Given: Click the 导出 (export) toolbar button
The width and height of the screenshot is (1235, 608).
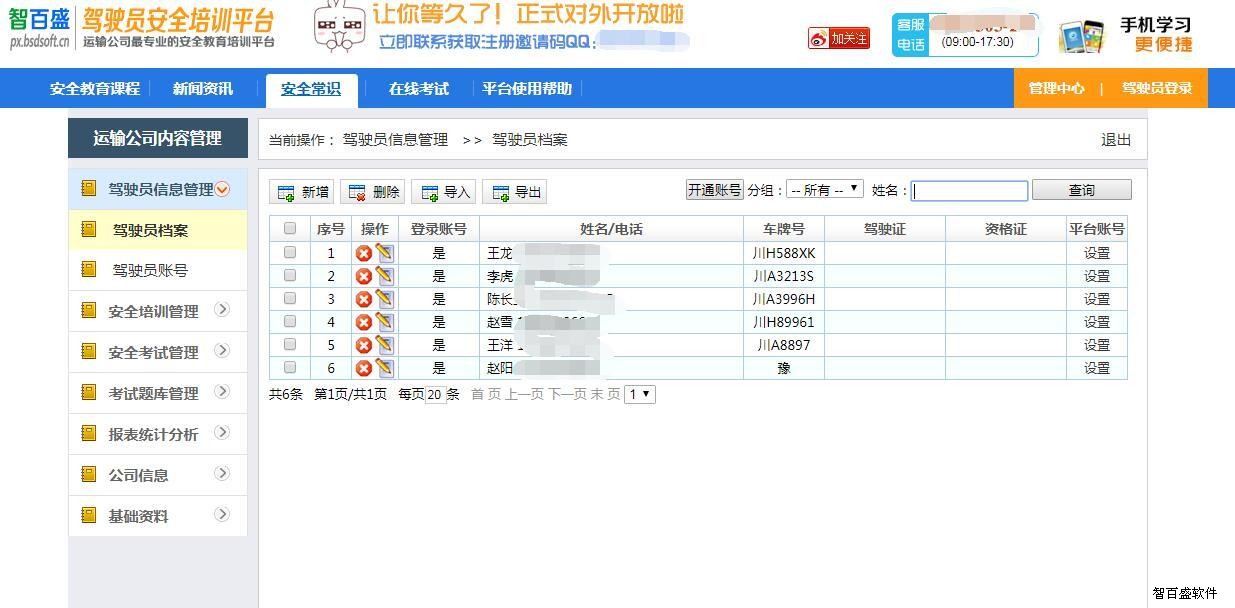Looking at the screenshot, I should (x=515, y=192).
